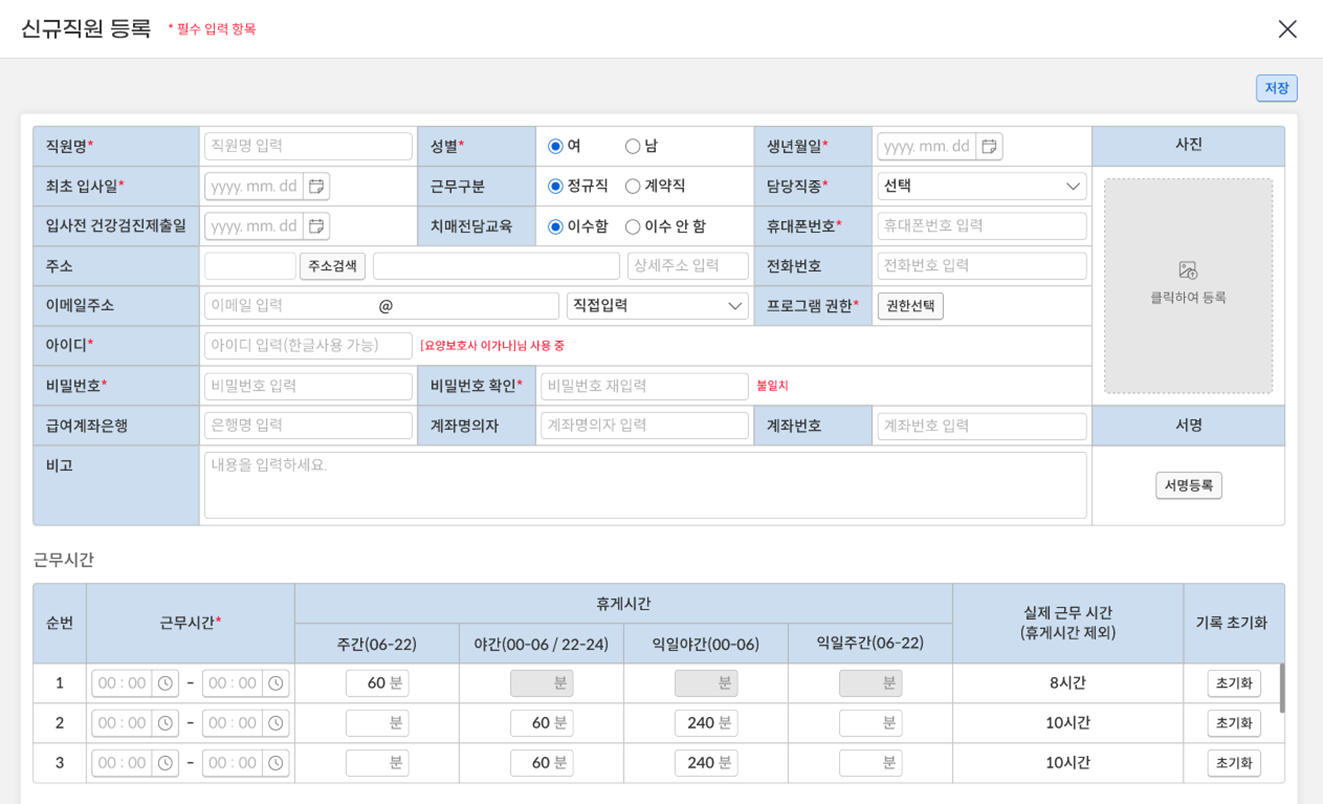The height and width of the screenshot is (804, 1323).
Task: Reset row 1 with 초기화
Action: (x=1234, y=683)
